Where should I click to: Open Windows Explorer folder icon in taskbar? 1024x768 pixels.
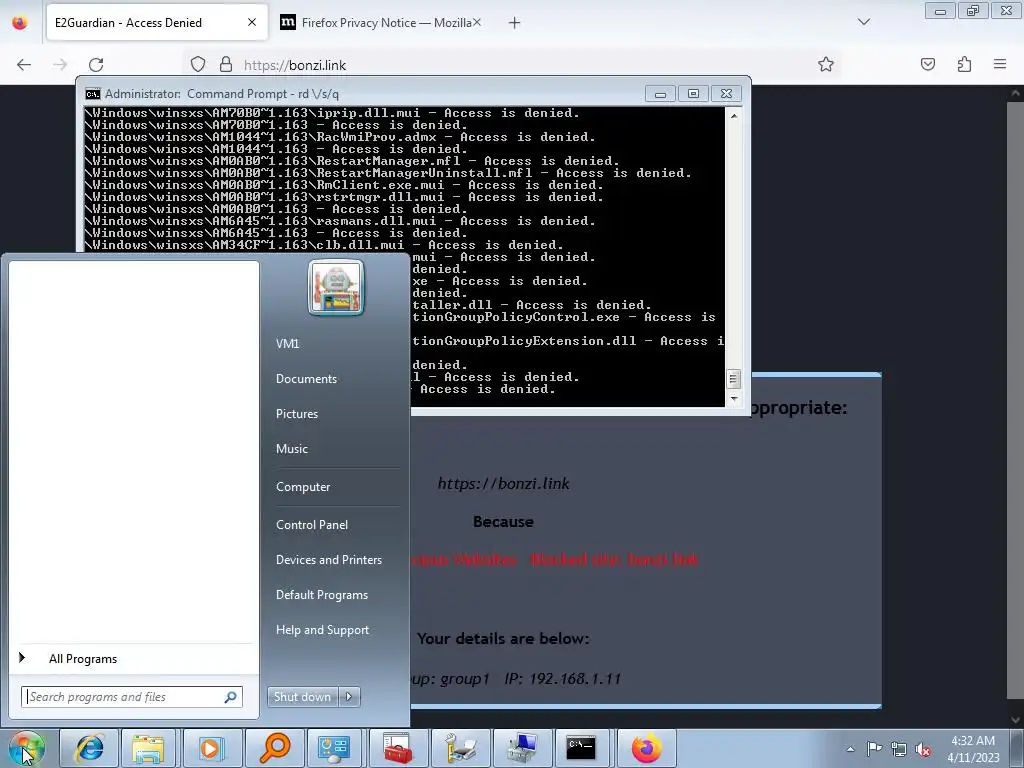(x=149, y=748)
